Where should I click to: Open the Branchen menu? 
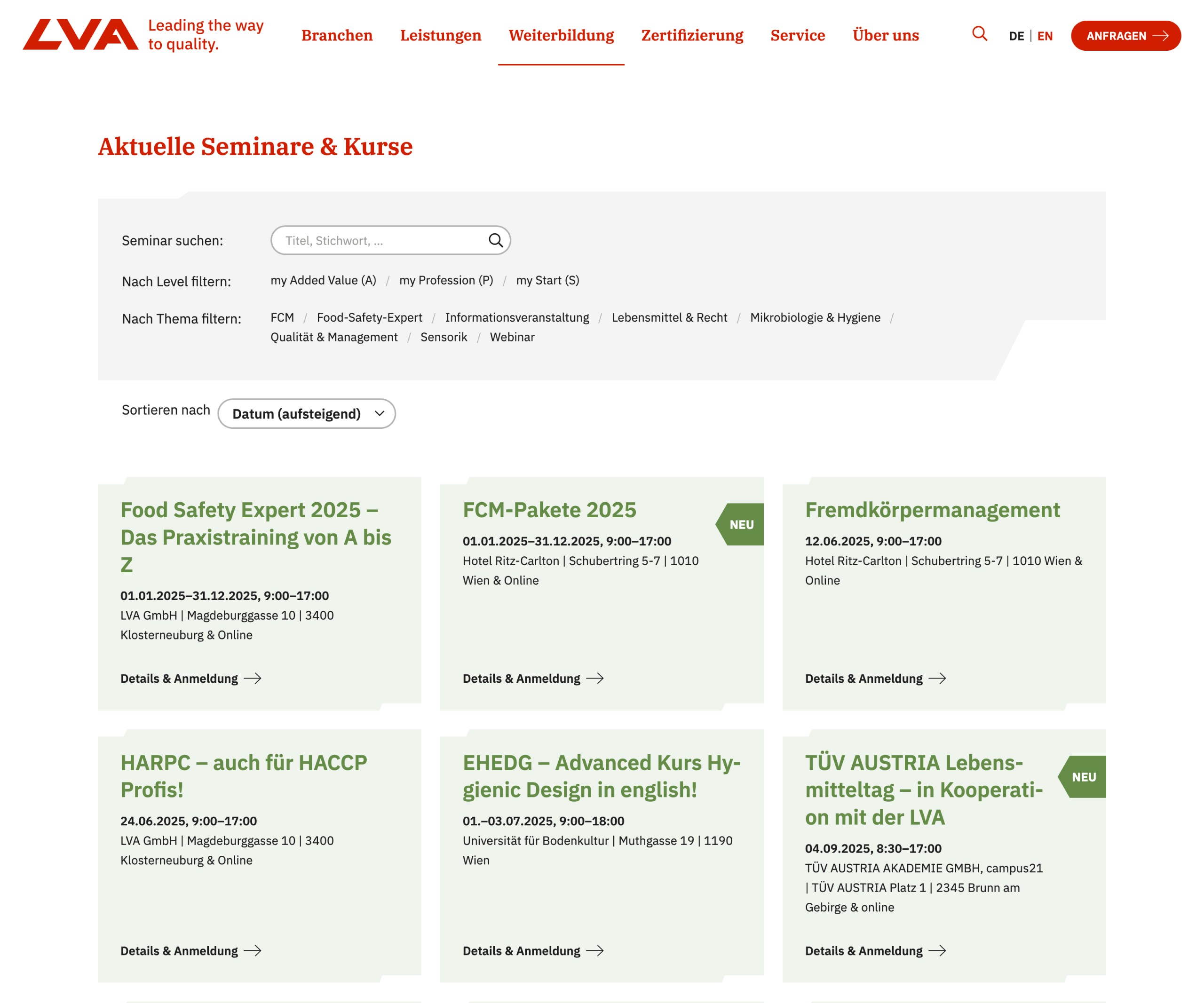pos(337,35)
